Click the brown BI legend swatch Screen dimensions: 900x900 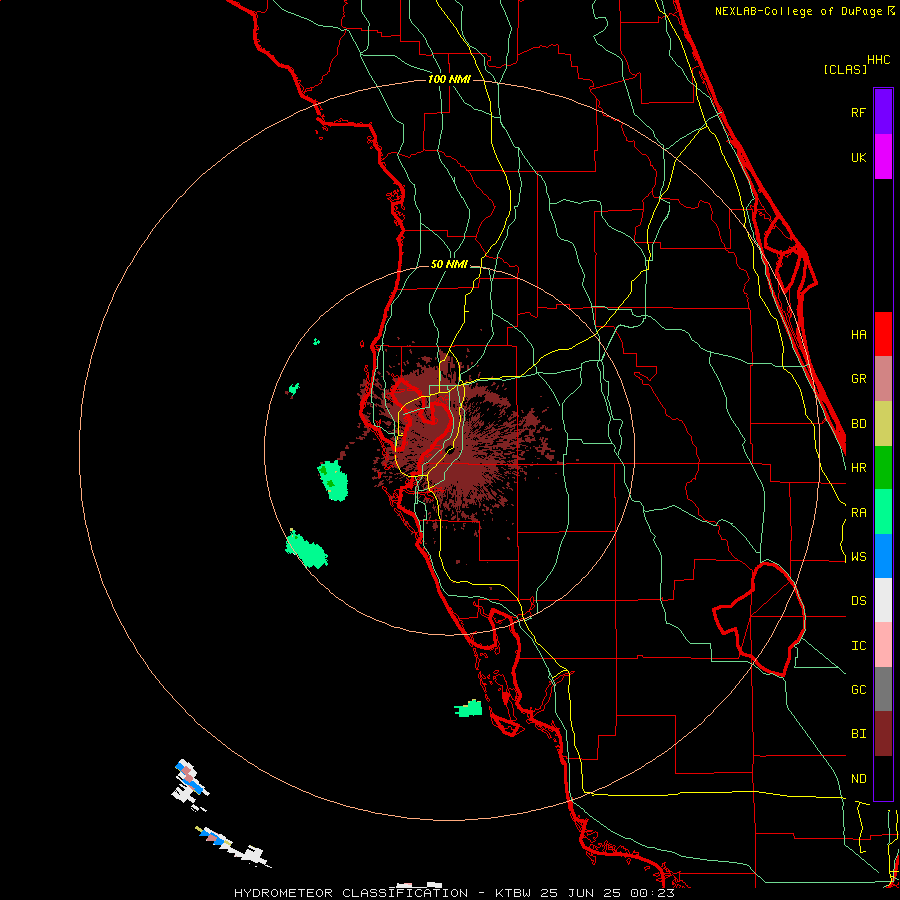[883, 734]
